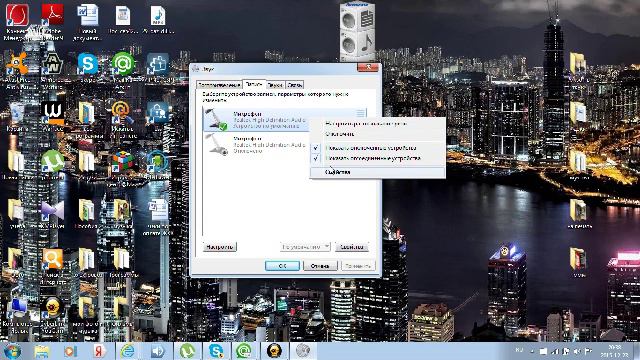Open Skype from the desktop shortcut
Image resolution: width=640 pixels, height=360 pixels.
(x=87, y=64)
